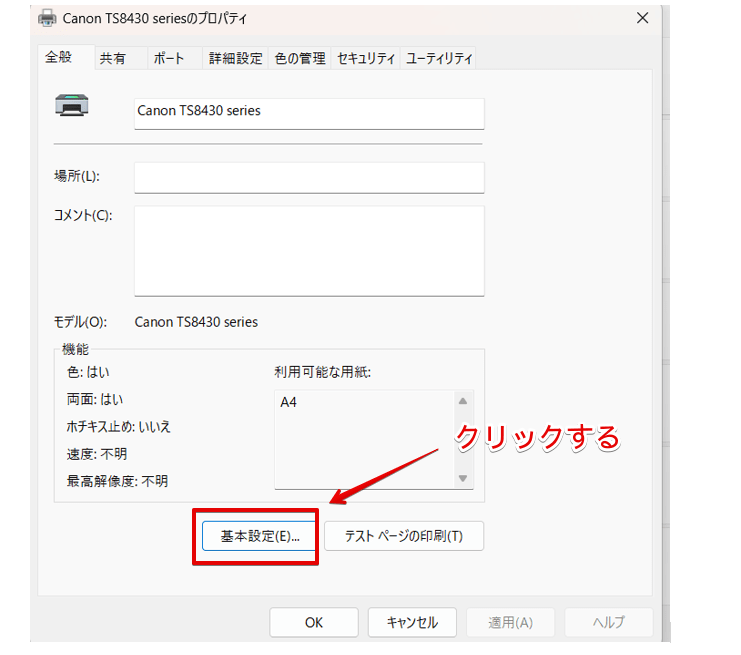Click the キャンセル button
Screen dimensions: 741x655
(412, 622)
